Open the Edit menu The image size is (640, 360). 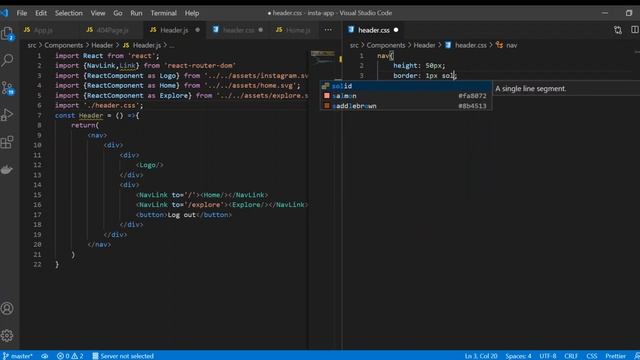pos(41,13)
